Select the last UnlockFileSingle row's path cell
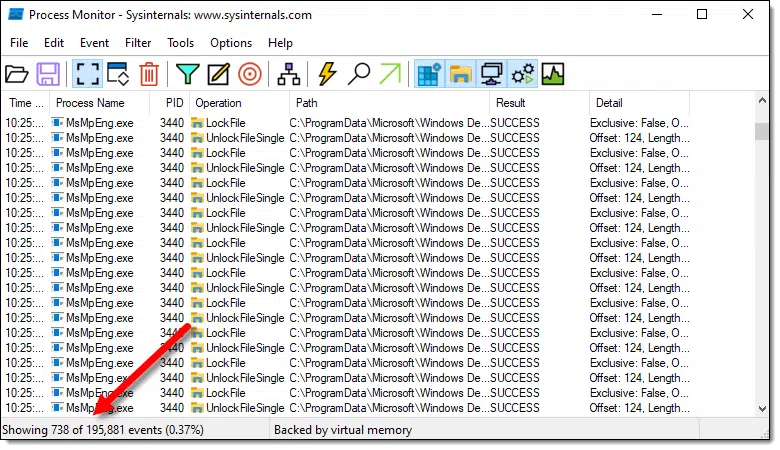The height and width of the screenshot is (450, 780). [x=389, y=408]
